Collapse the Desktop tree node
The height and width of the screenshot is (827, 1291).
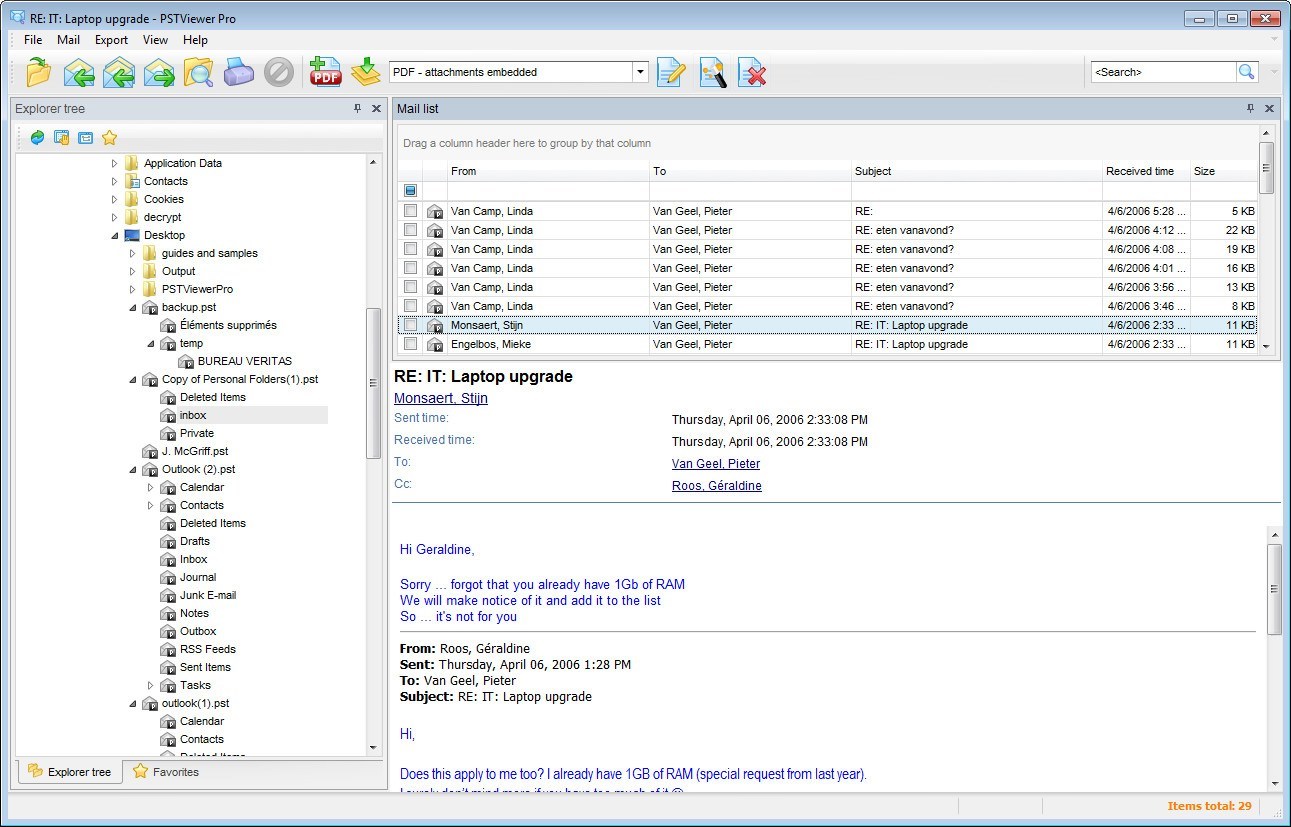[x=114, y=235]
